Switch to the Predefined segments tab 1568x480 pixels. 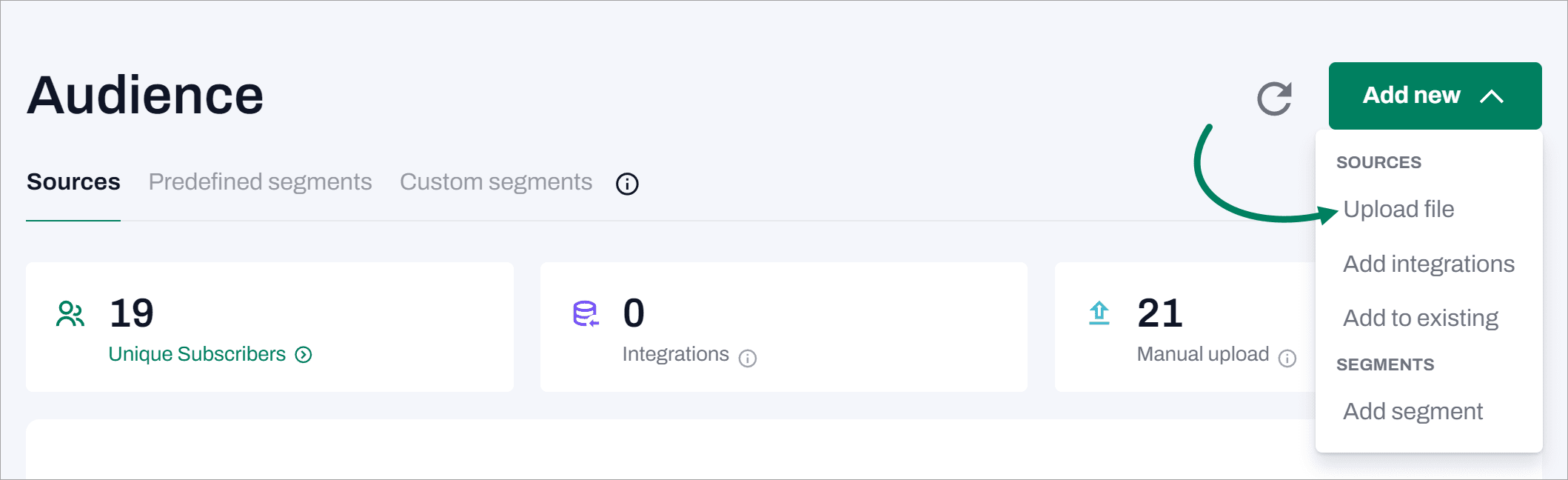coord(260,182)
